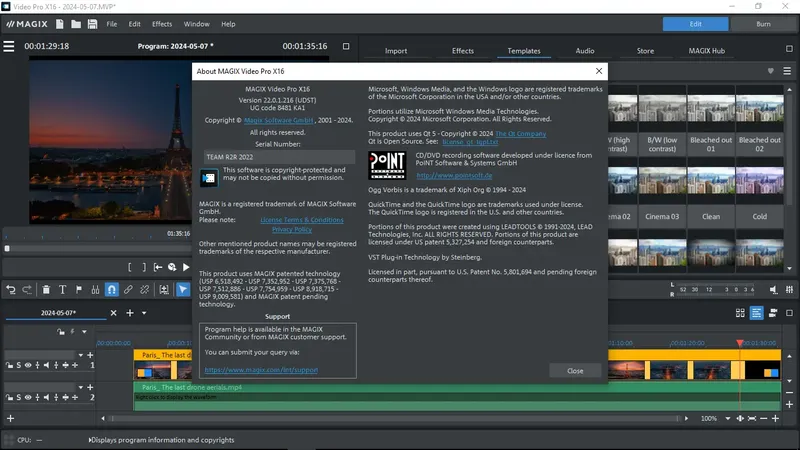Image resolution: width=800 pixels, height=450 pixels.
Task: Mute track 2 speaker icon
Action: click(x=46, y=397)
